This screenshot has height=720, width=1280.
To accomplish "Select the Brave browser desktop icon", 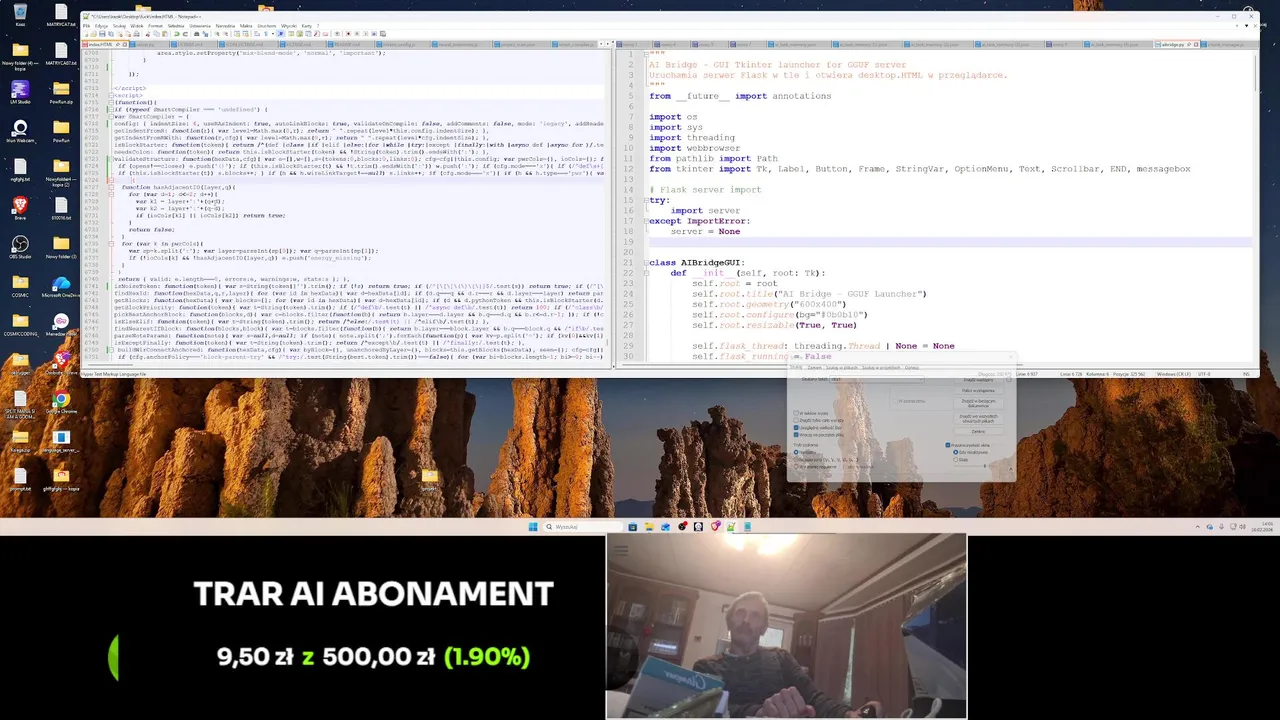I will pyautogui.click(x=20, y=208).
